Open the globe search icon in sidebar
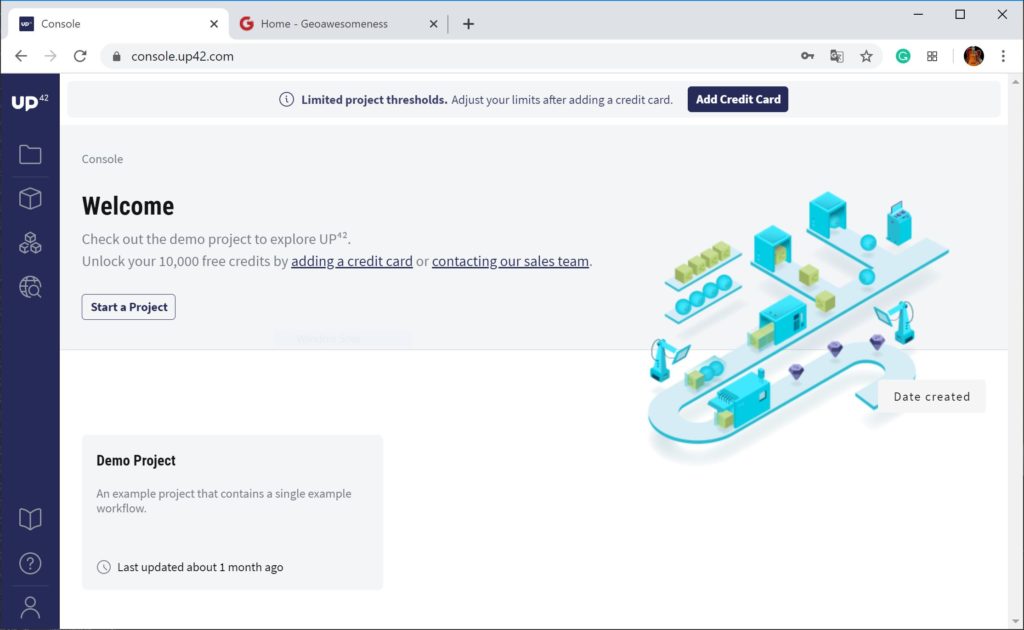Screen dimensions: 1024x630 [30, 287]
